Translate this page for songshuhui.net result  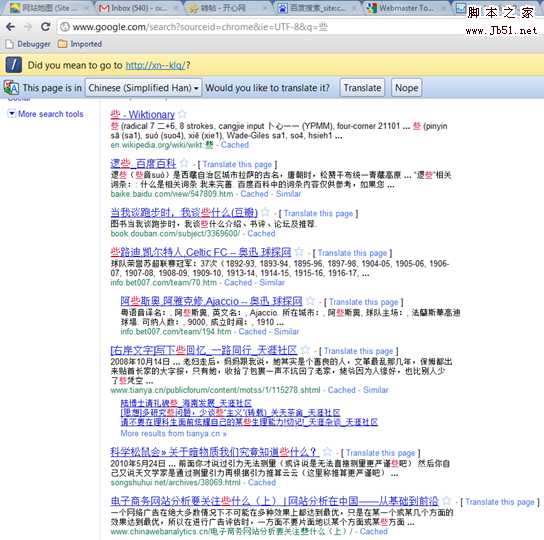(380, 453)
